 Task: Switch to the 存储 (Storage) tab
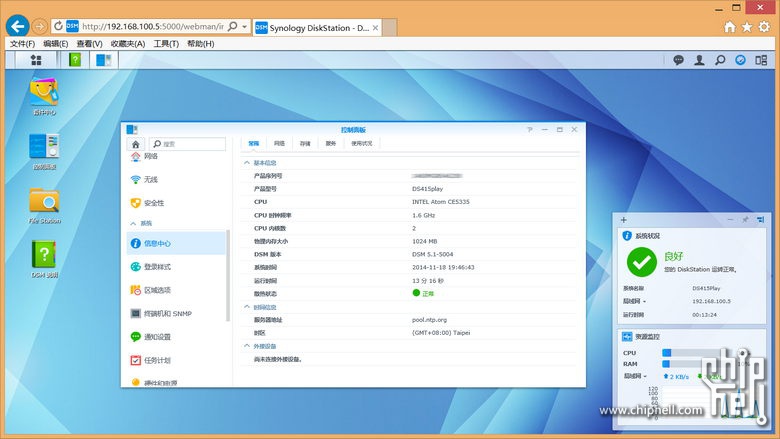pyautogui.click(x=305, y=143)
